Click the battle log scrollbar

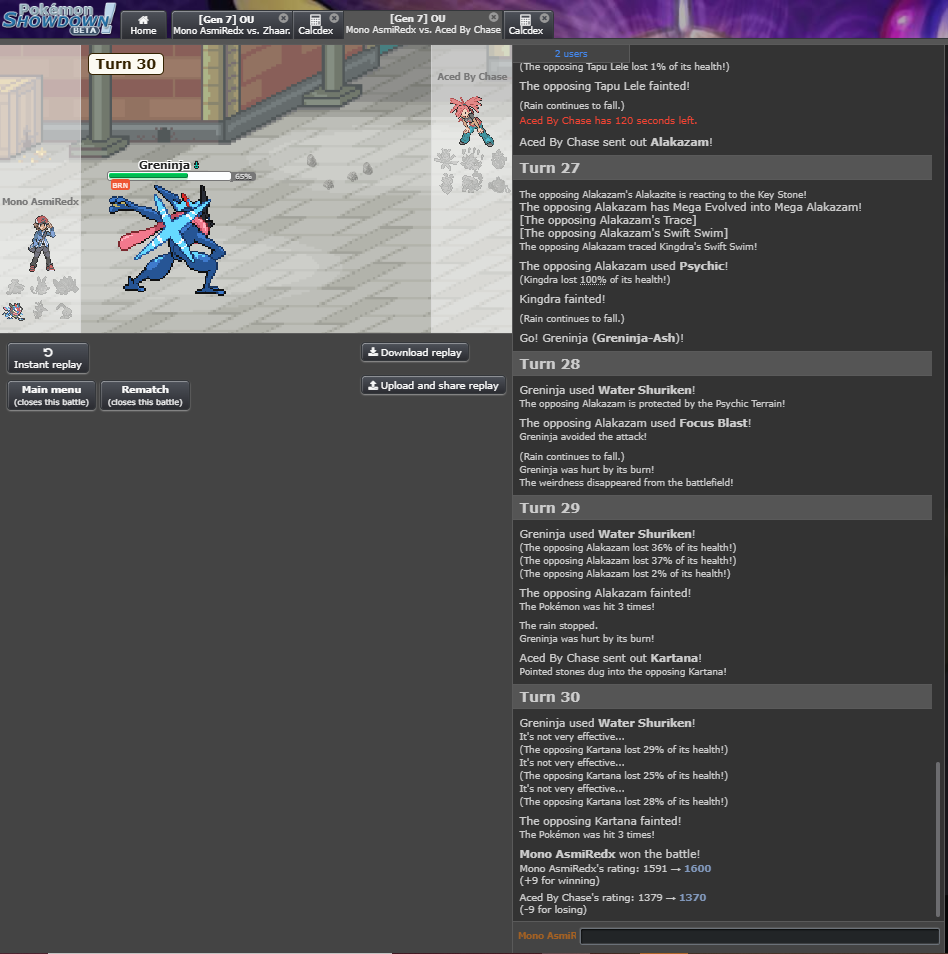tap(938, 839)
